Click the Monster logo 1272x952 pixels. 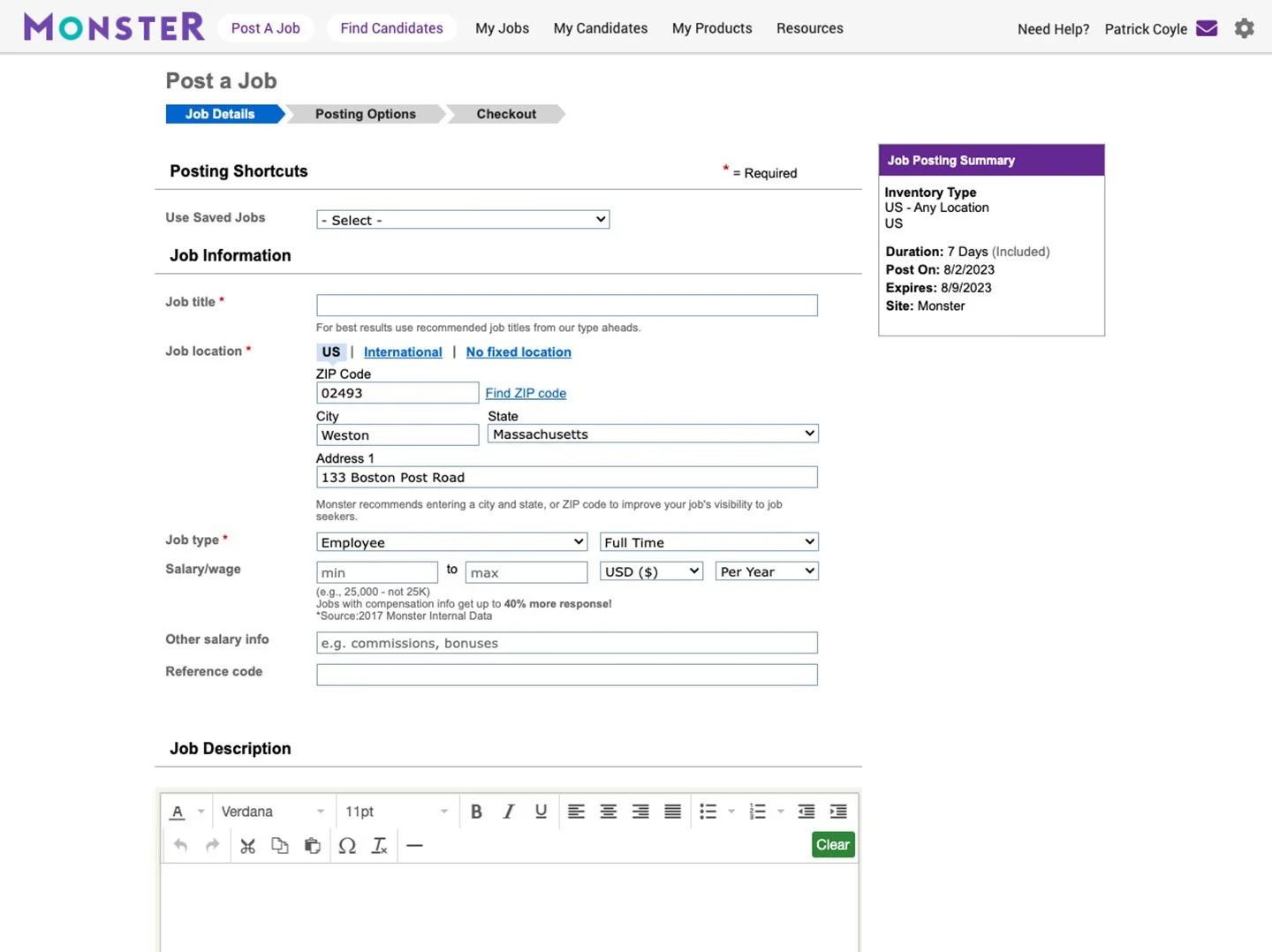click(114, 27)
